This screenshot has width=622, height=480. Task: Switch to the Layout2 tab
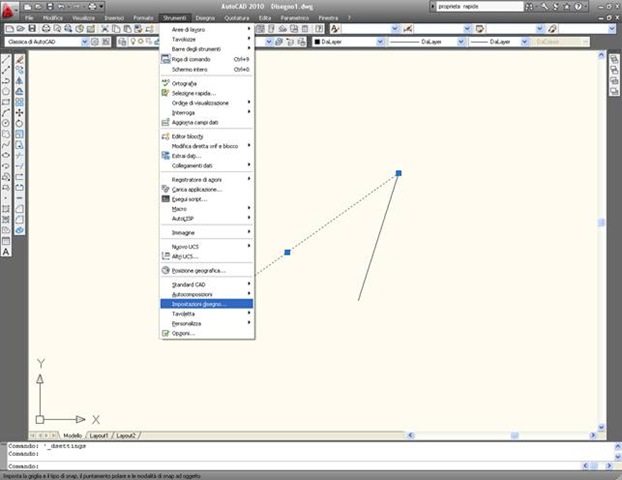(x=126, y=436)
